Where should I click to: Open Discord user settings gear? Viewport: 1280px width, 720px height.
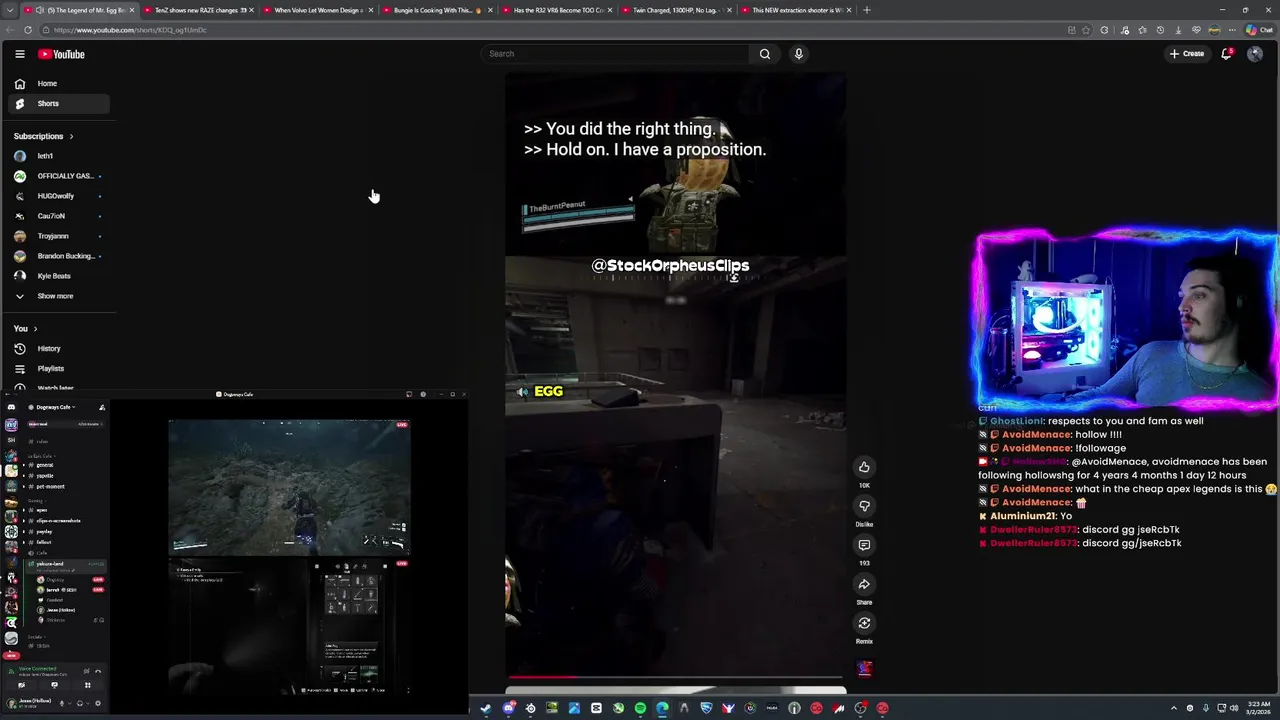(98, 703)
